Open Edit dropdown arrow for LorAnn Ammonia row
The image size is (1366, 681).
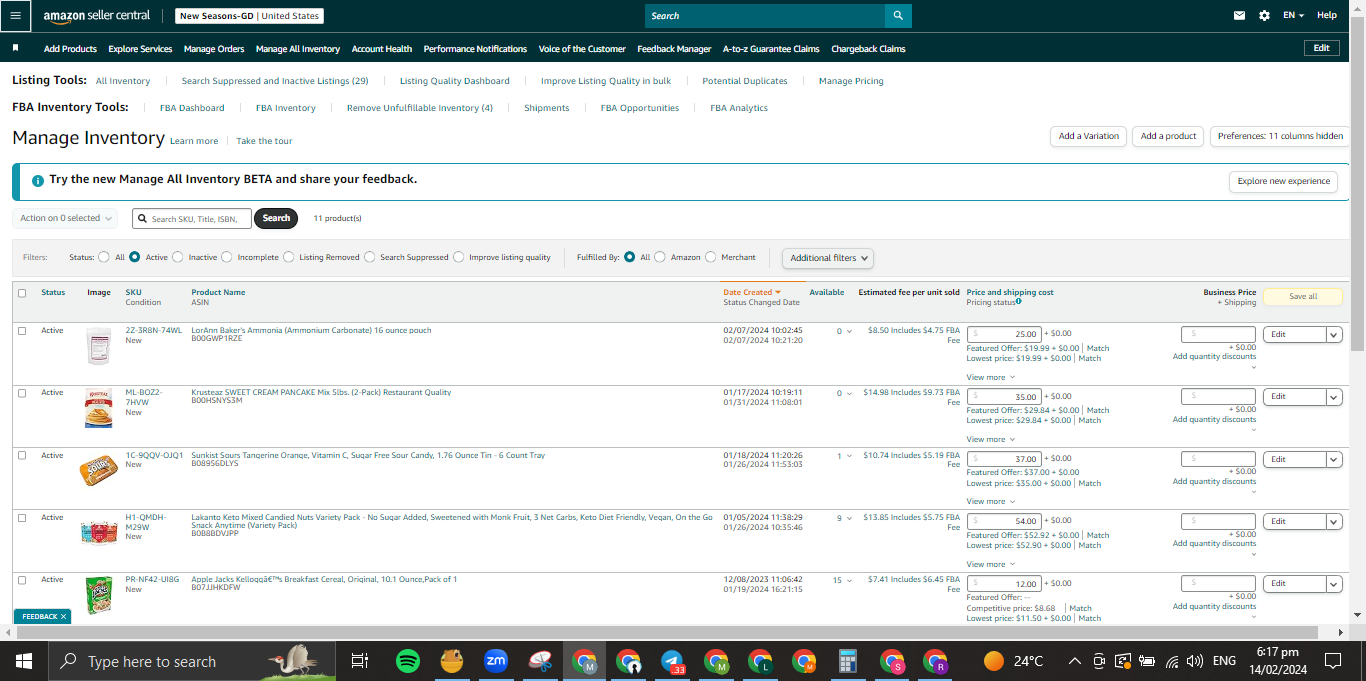click(1334, 335)
